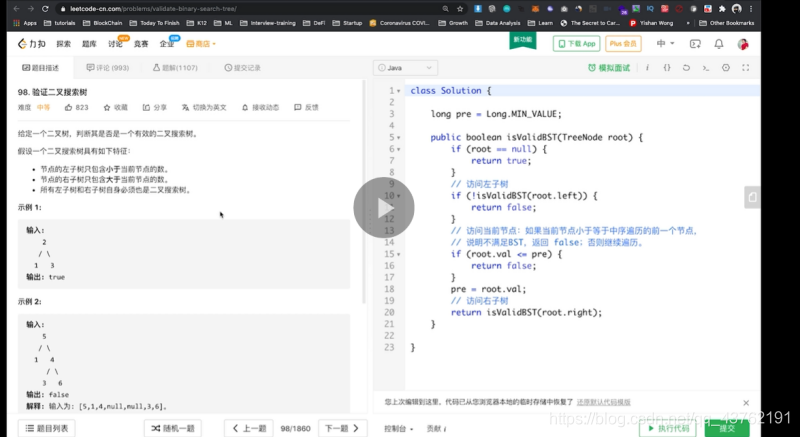Start 模拟面试 mock interview
Viewport: 800px width, 437px height.
pos(609,68)
